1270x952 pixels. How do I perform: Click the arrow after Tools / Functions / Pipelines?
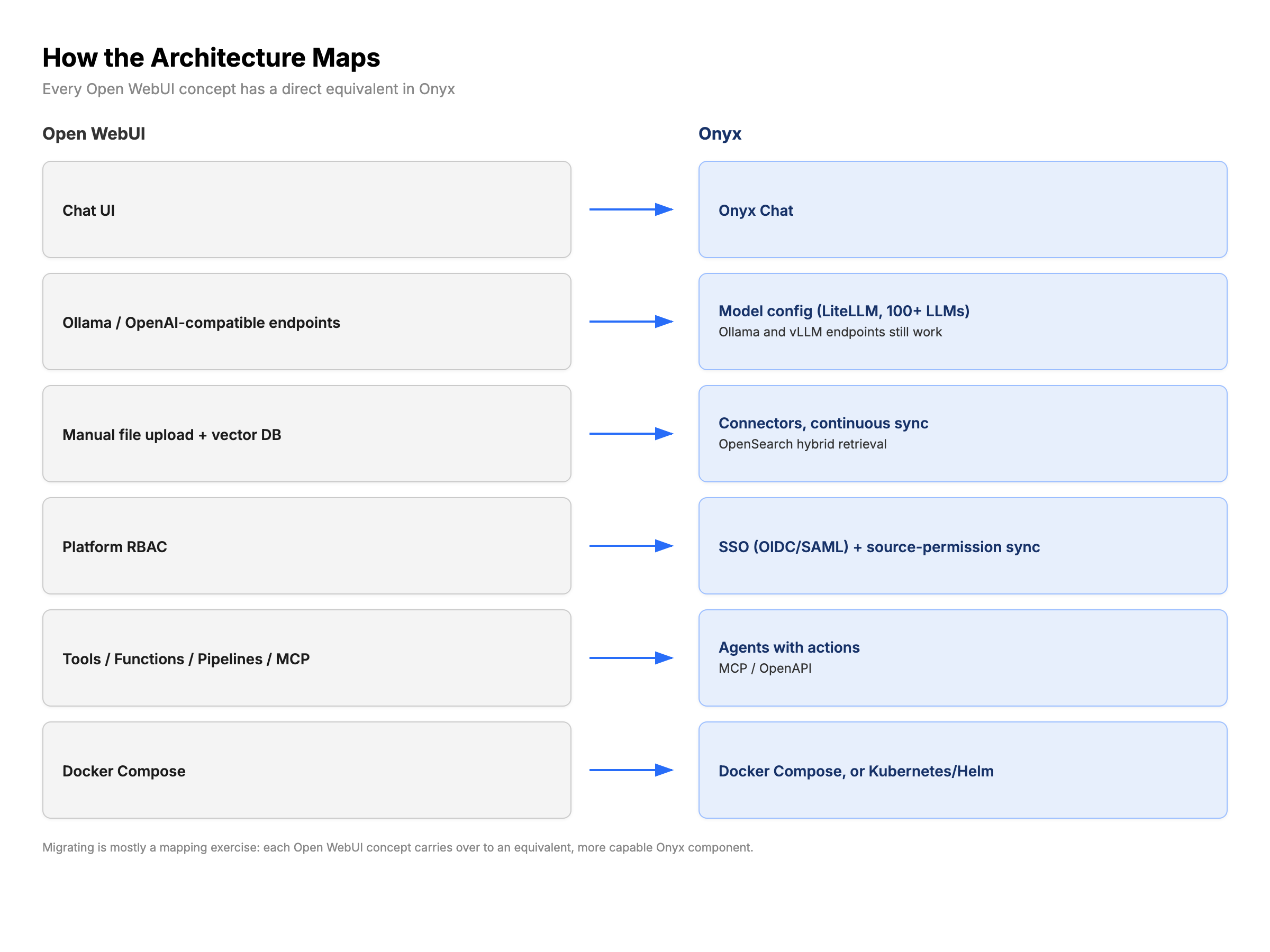631,657
